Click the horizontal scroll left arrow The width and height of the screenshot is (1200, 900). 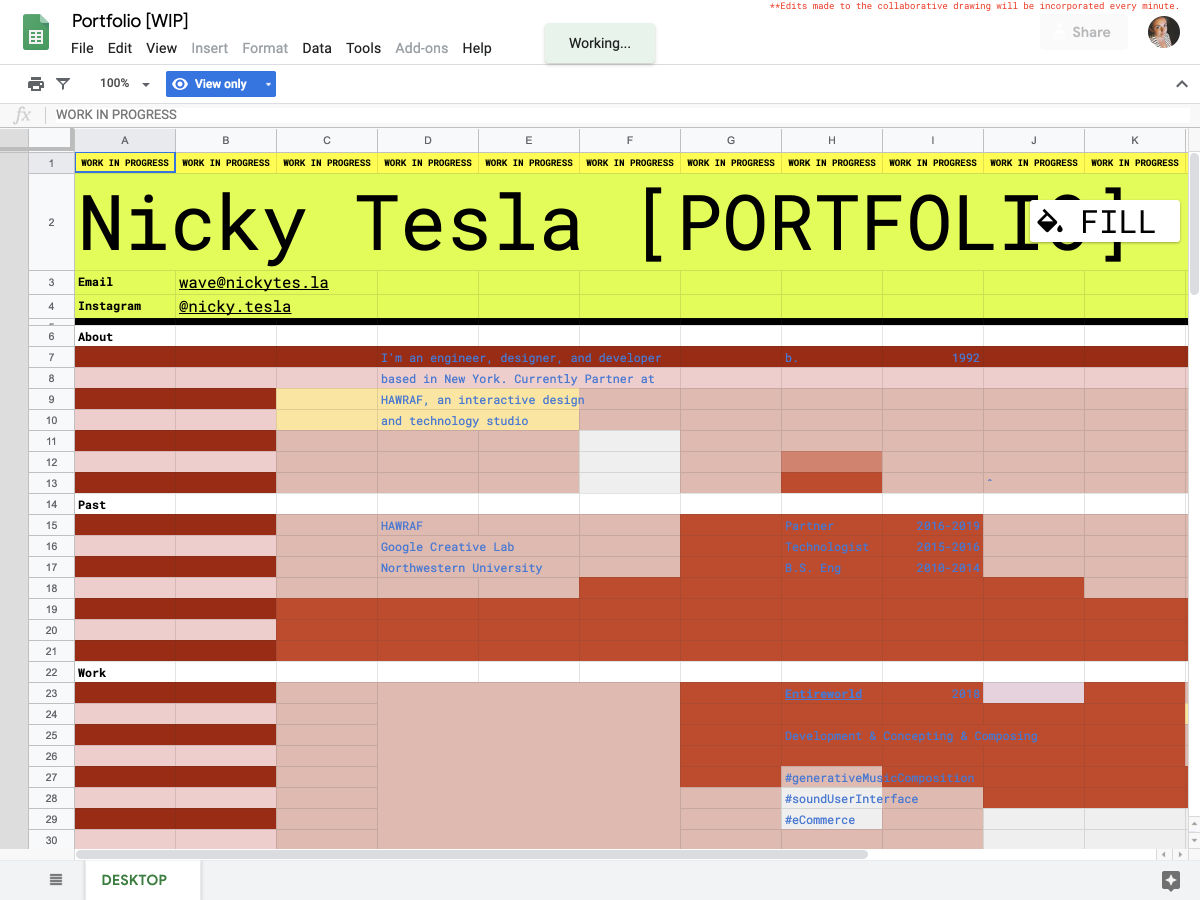click(x=1165, y=855)
